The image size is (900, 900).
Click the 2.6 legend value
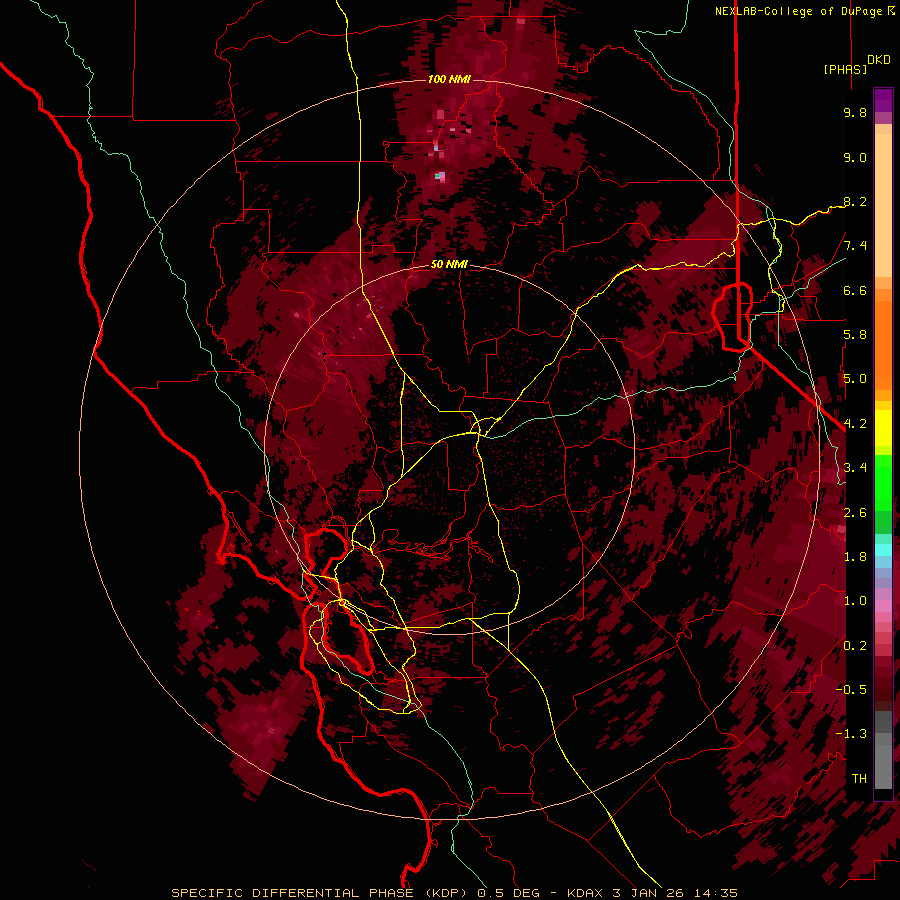tap(855, 512)
